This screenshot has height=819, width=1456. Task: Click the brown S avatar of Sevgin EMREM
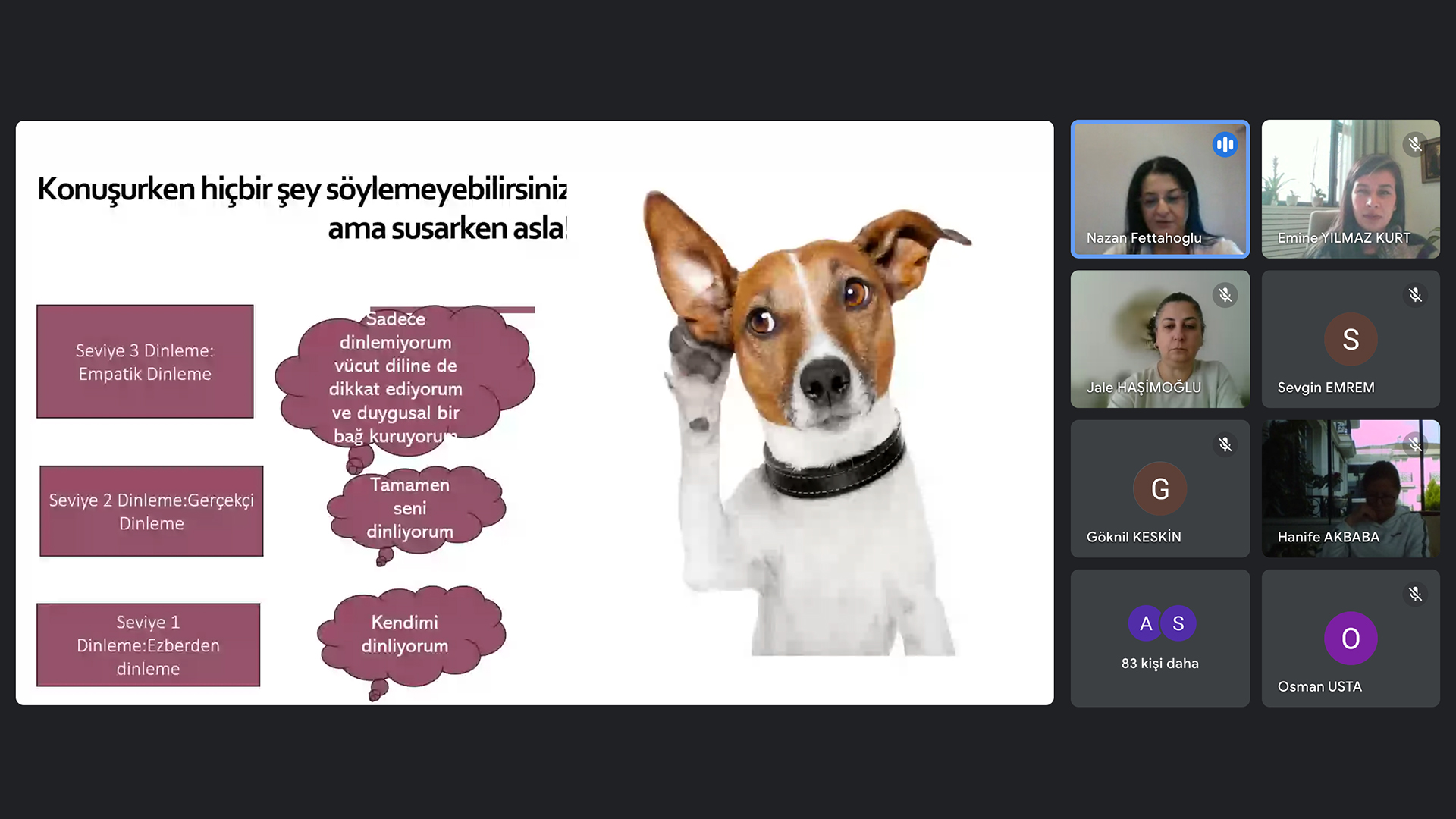click(1351, 339)
